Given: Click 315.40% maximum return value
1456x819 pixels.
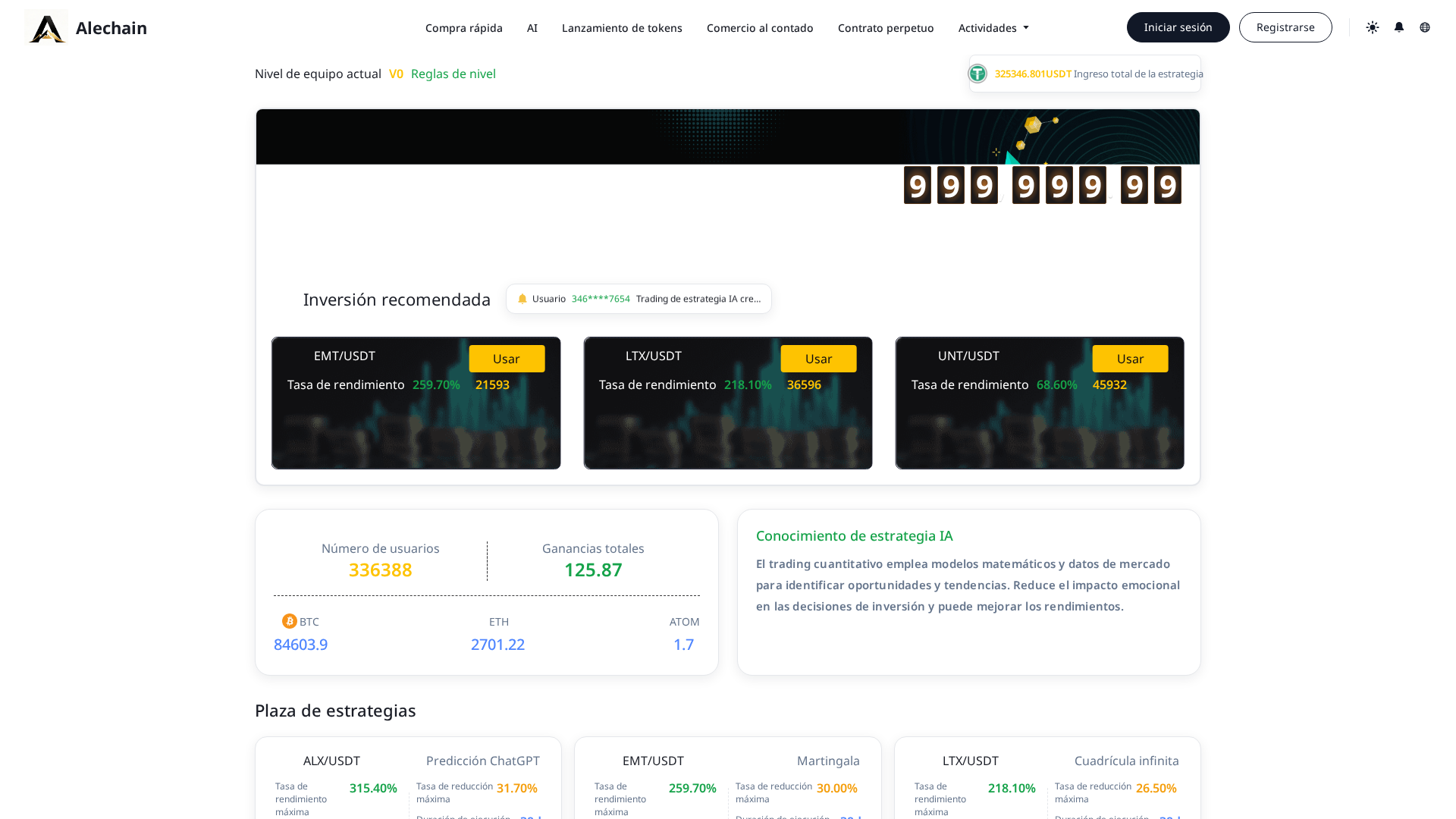Looking at the screenshot, I should (373, 788).
